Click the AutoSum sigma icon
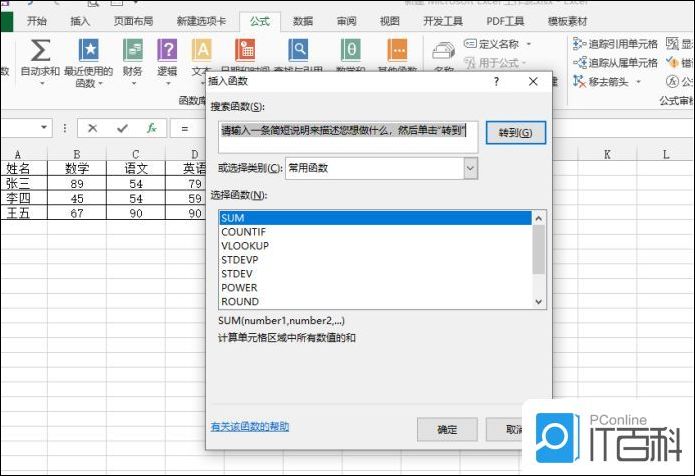The width and height of the screenshot is (695, 476). click(x=40, y=50)
